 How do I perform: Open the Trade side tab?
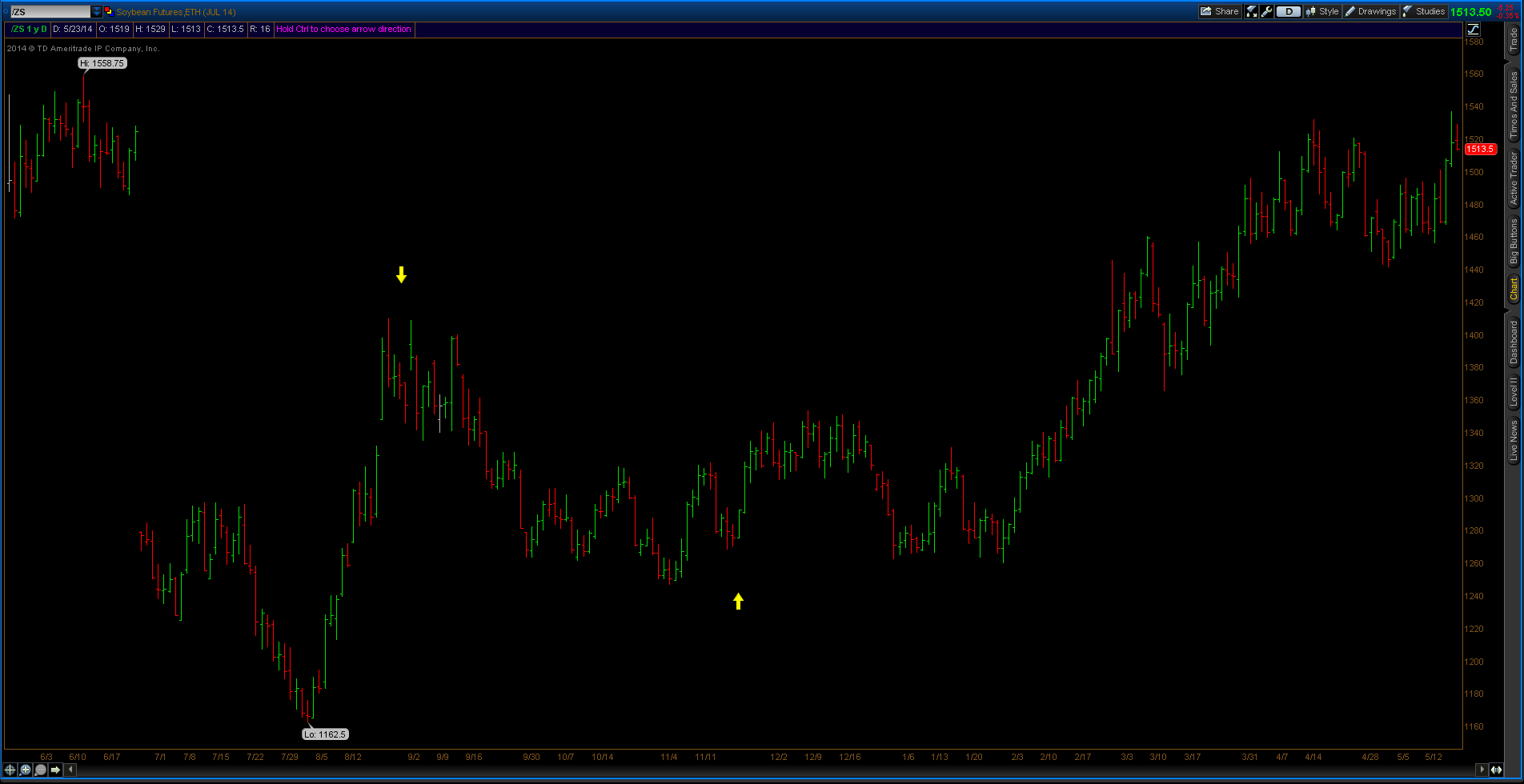tap(1514, 40)
